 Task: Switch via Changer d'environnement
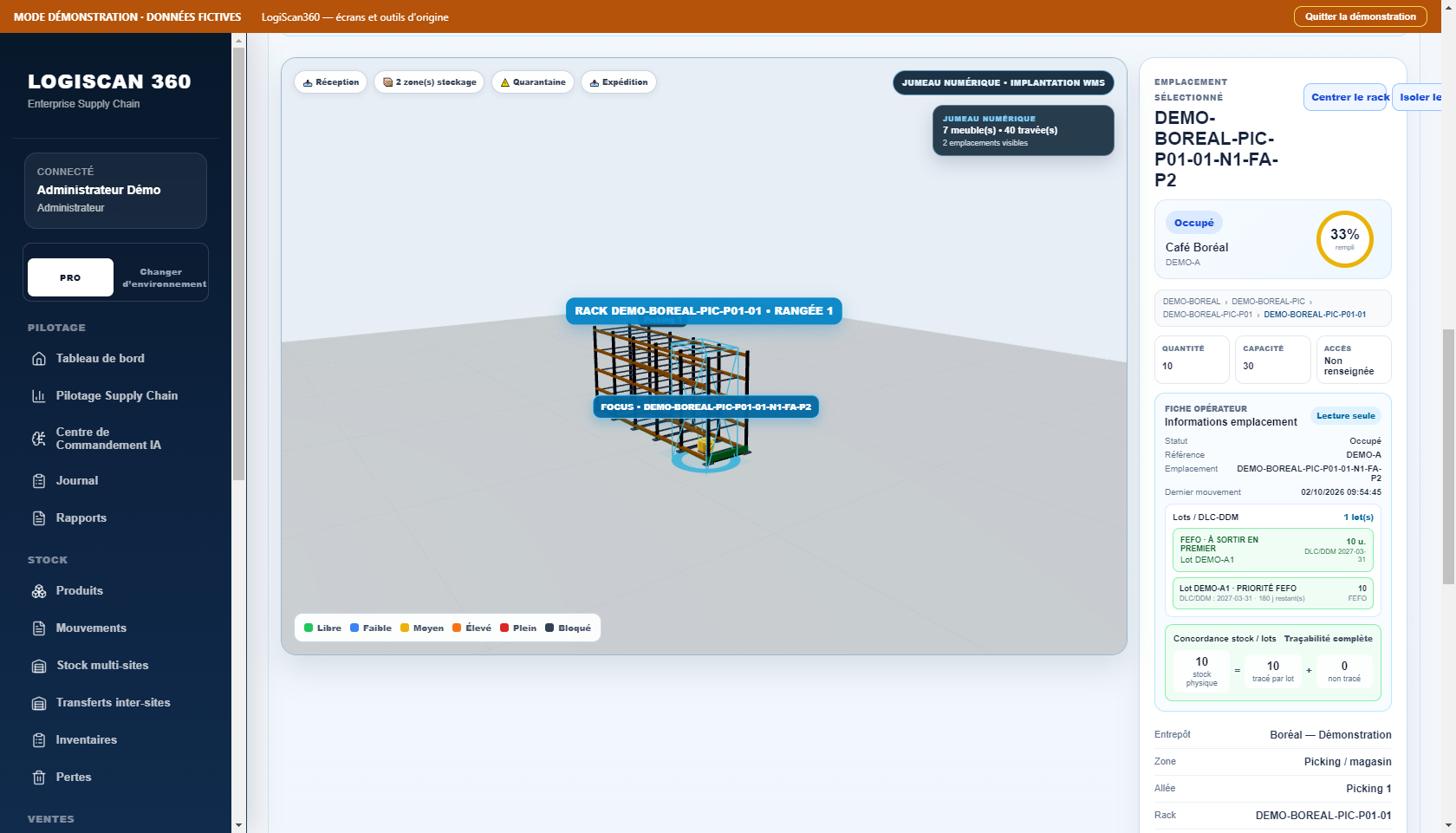(x=164, y=277)
